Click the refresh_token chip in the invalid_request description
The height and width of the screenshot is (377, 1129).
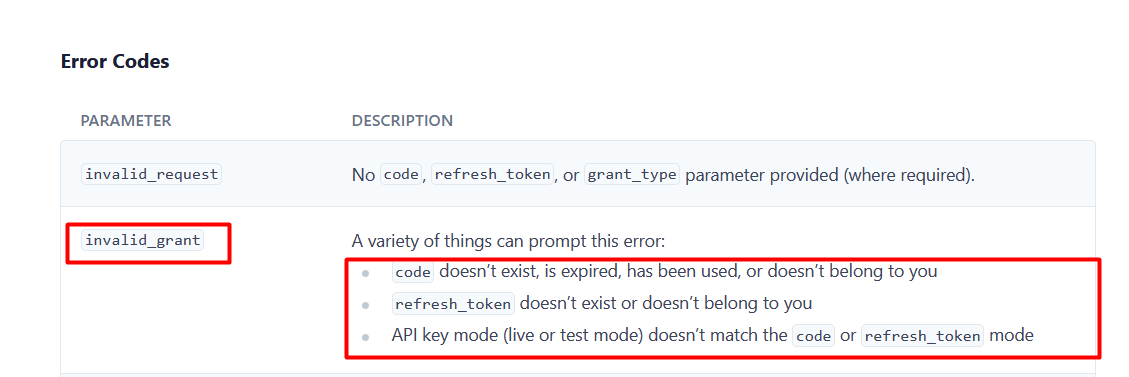[x=493, y=175]
